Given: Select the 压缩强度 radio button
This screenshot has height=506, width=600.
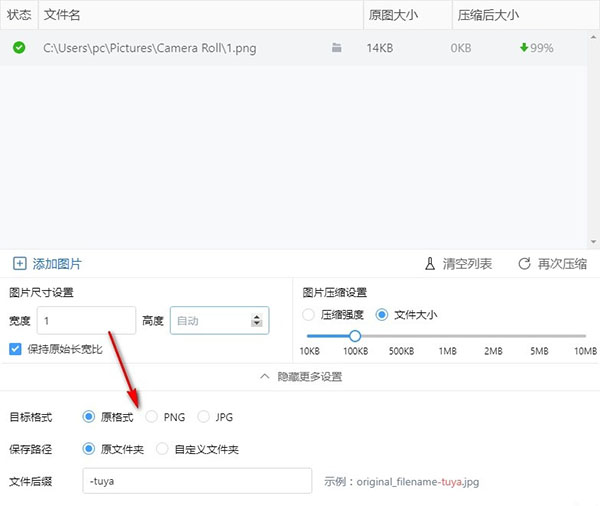Looking at the screenshot, I should pyautogui.click(x=309, y=315).
